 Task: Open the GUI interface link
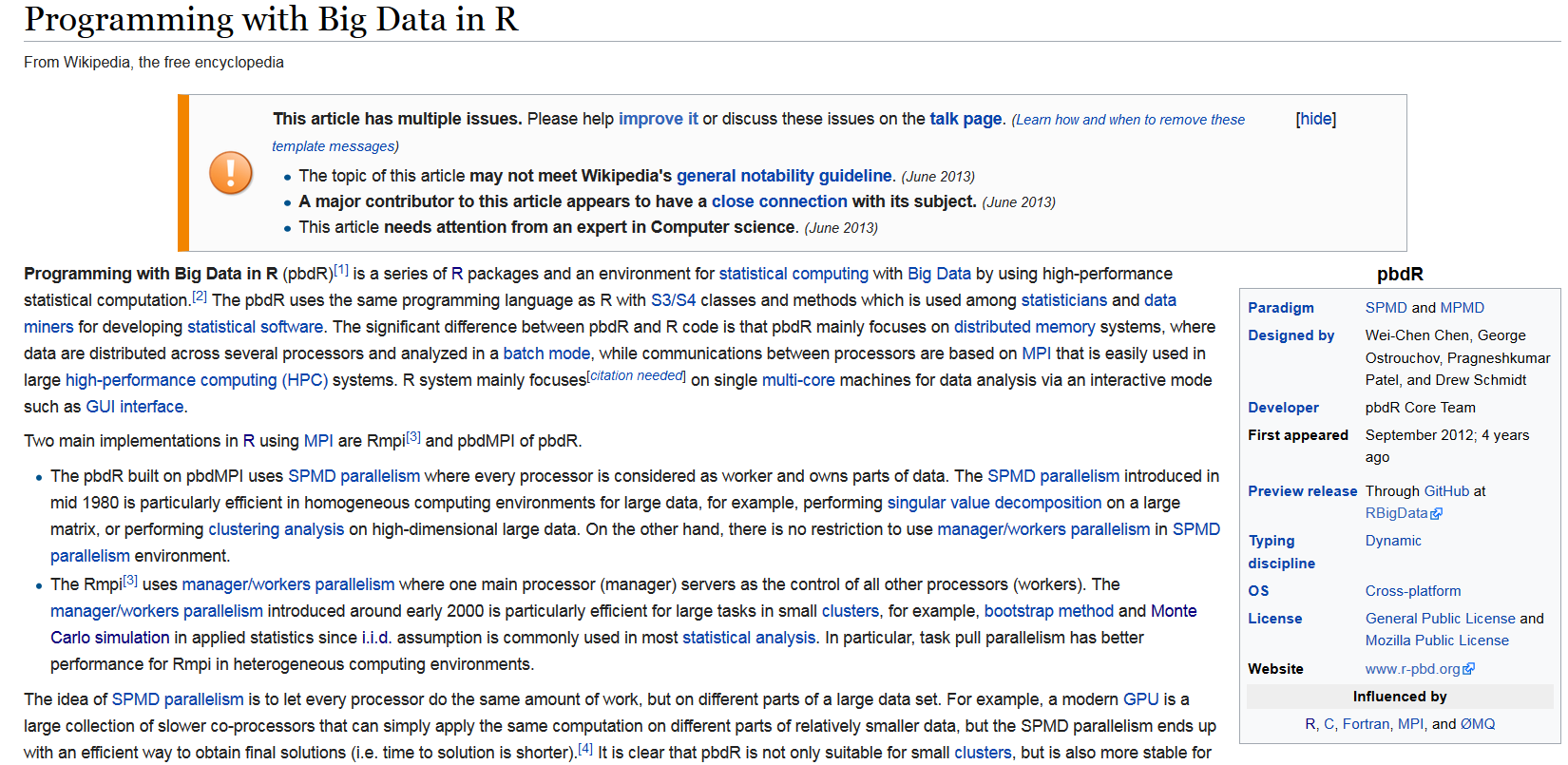click(135, 407)
